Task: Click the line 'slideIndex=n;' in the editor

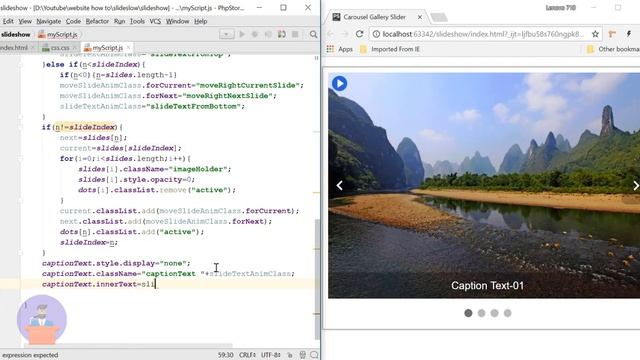Action: [x=89, y=242]
